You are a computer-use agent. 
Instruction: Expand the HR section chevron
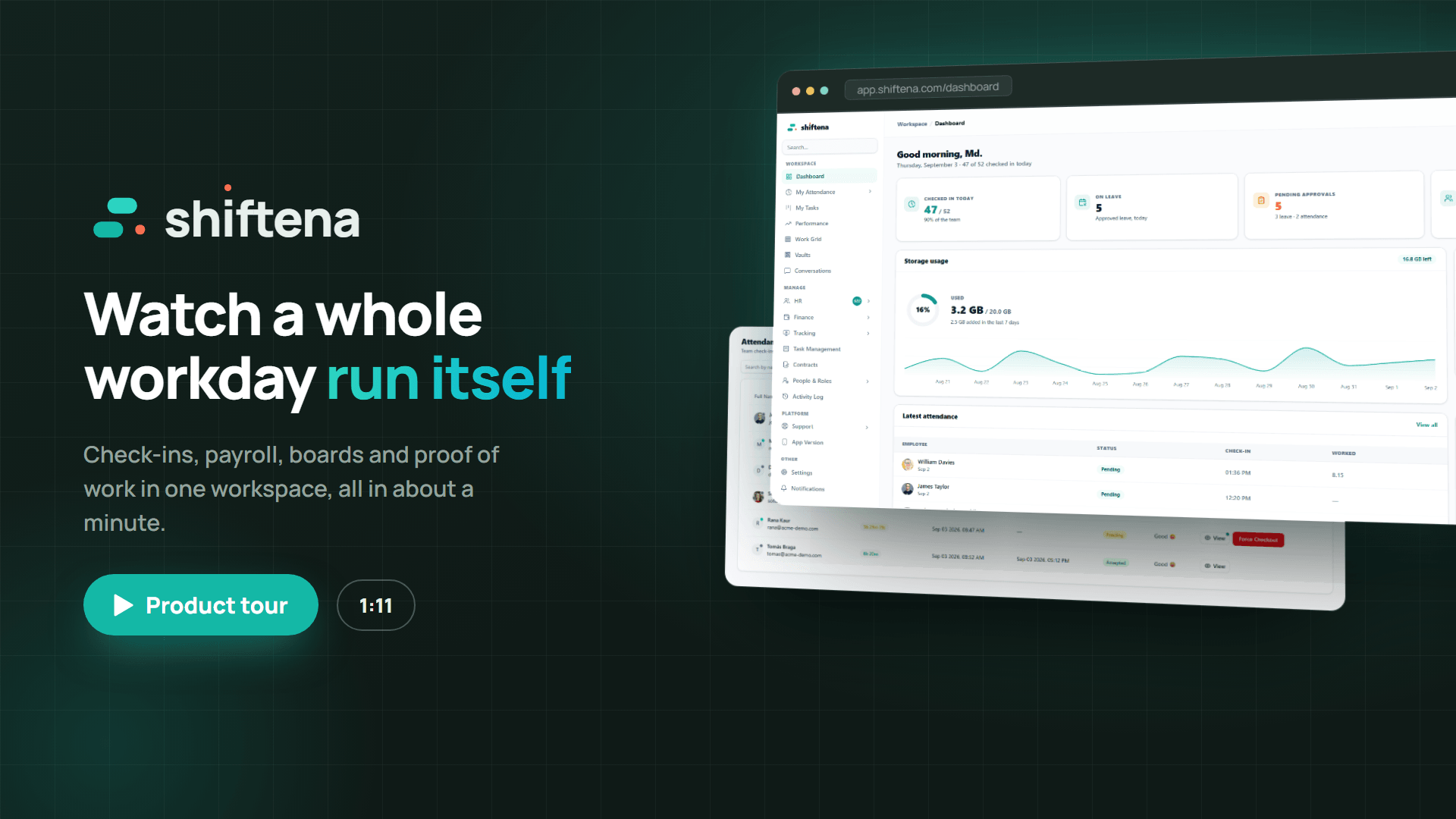(x=868, y=301)
